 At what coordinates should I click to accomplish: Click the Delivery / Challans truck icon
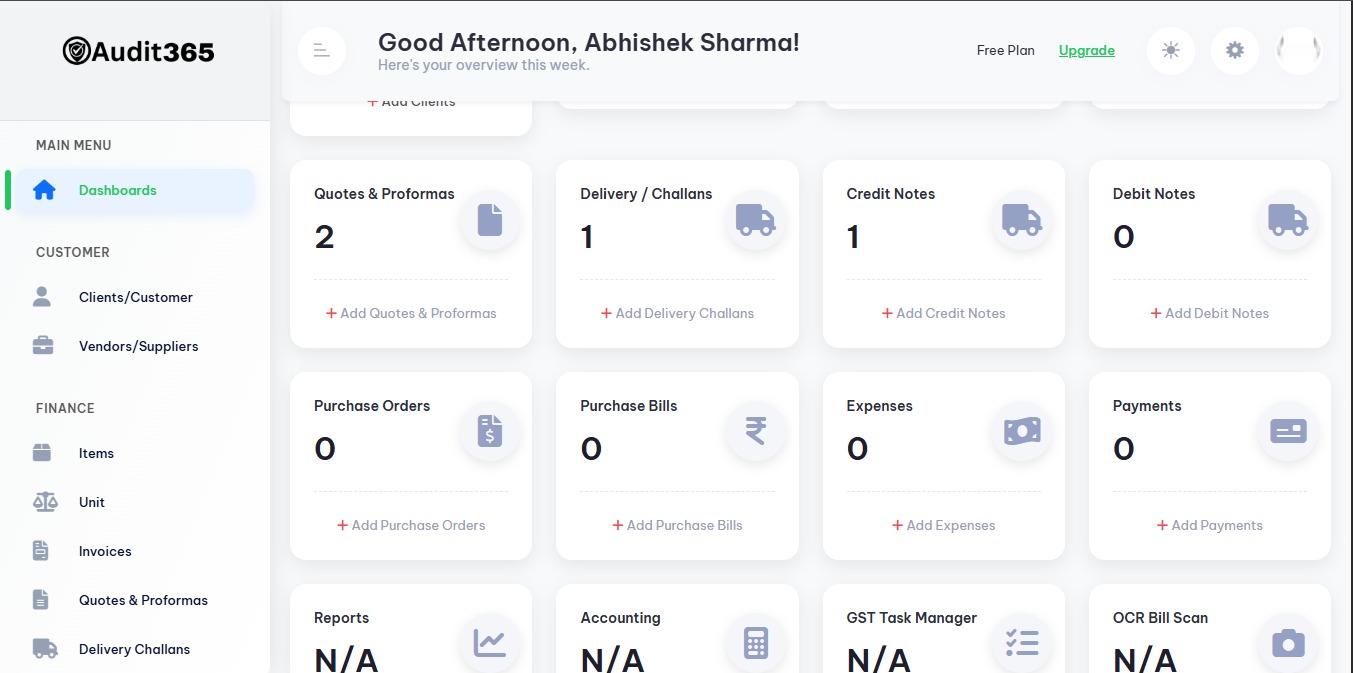(756, 219)
